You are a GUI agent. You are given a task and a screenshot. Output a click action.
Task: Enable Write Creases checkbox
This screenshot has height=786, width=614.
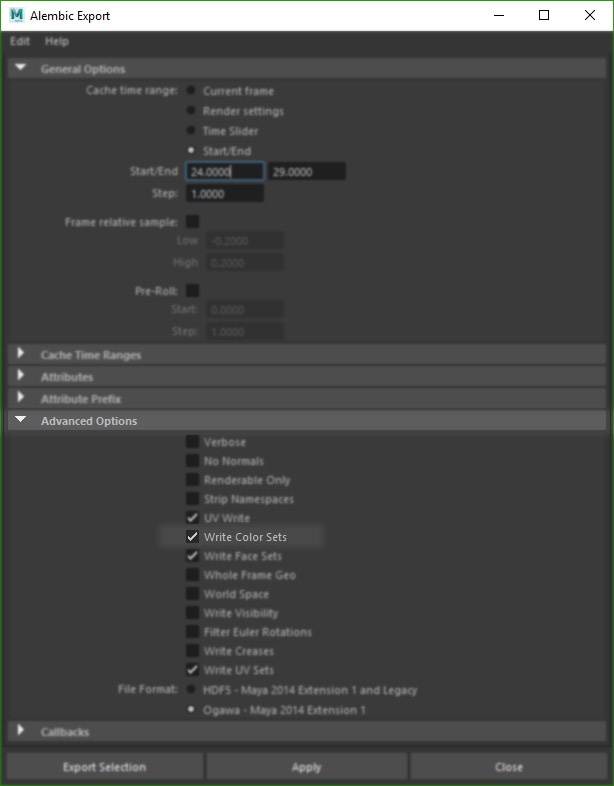(192, 651)
